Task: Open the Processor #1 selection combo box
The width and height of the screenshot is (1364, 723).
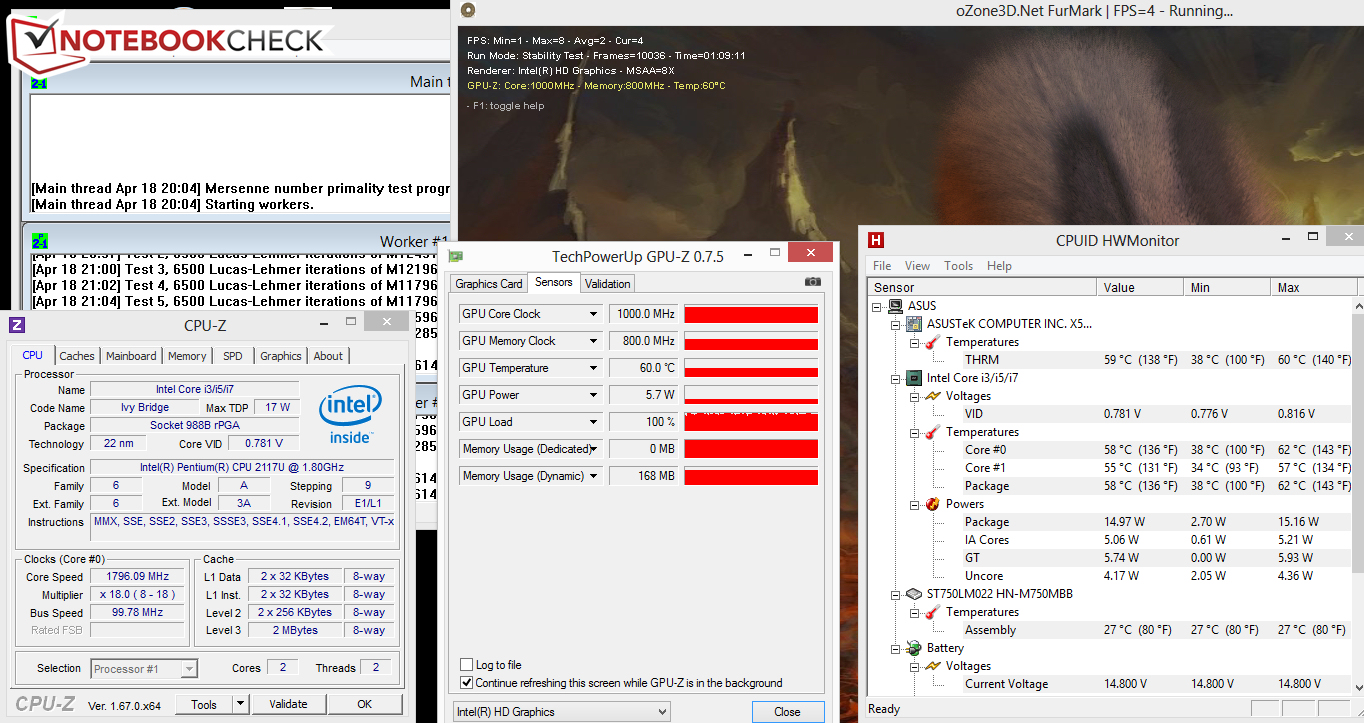Action: 144,668
